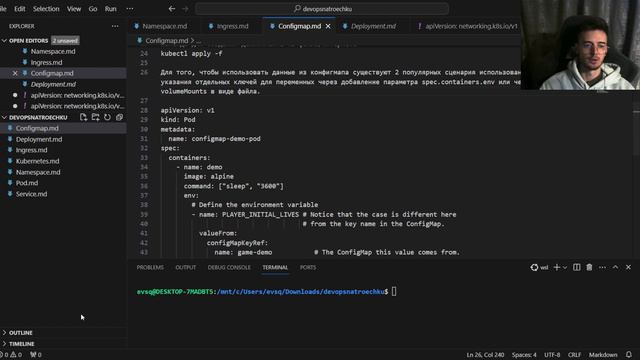
Task: Collapse the DEVOPSNATROECHKU folder section
Action: pyautogui.click(x=4, y=118)
